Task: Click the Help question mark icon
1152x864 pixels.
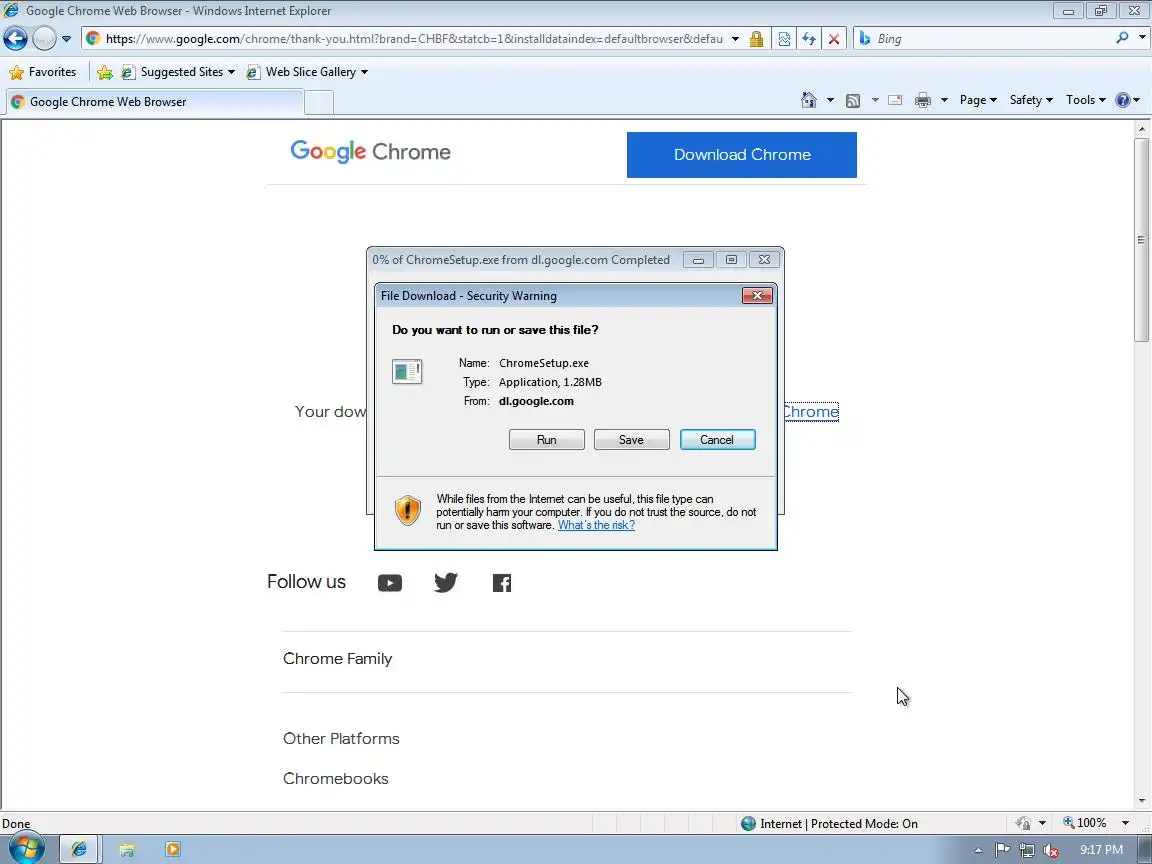Action: [x=1123, y=100]
